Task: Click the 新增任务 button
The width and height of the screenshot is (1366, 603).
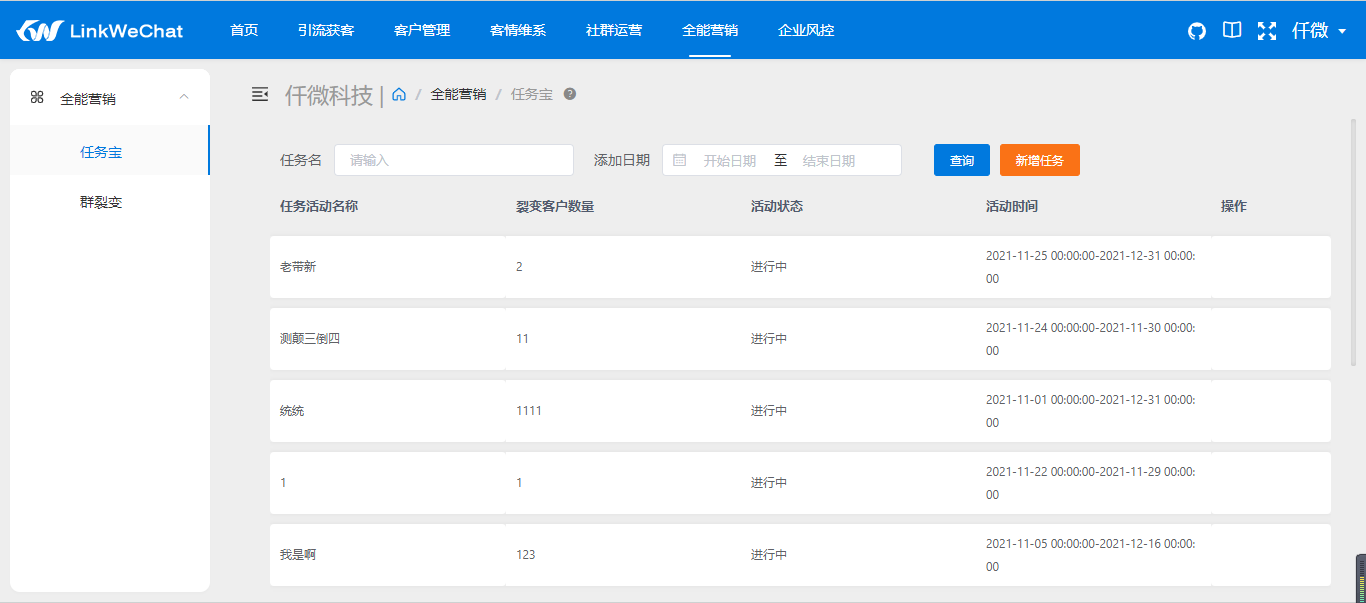Action: point(1040,160)
